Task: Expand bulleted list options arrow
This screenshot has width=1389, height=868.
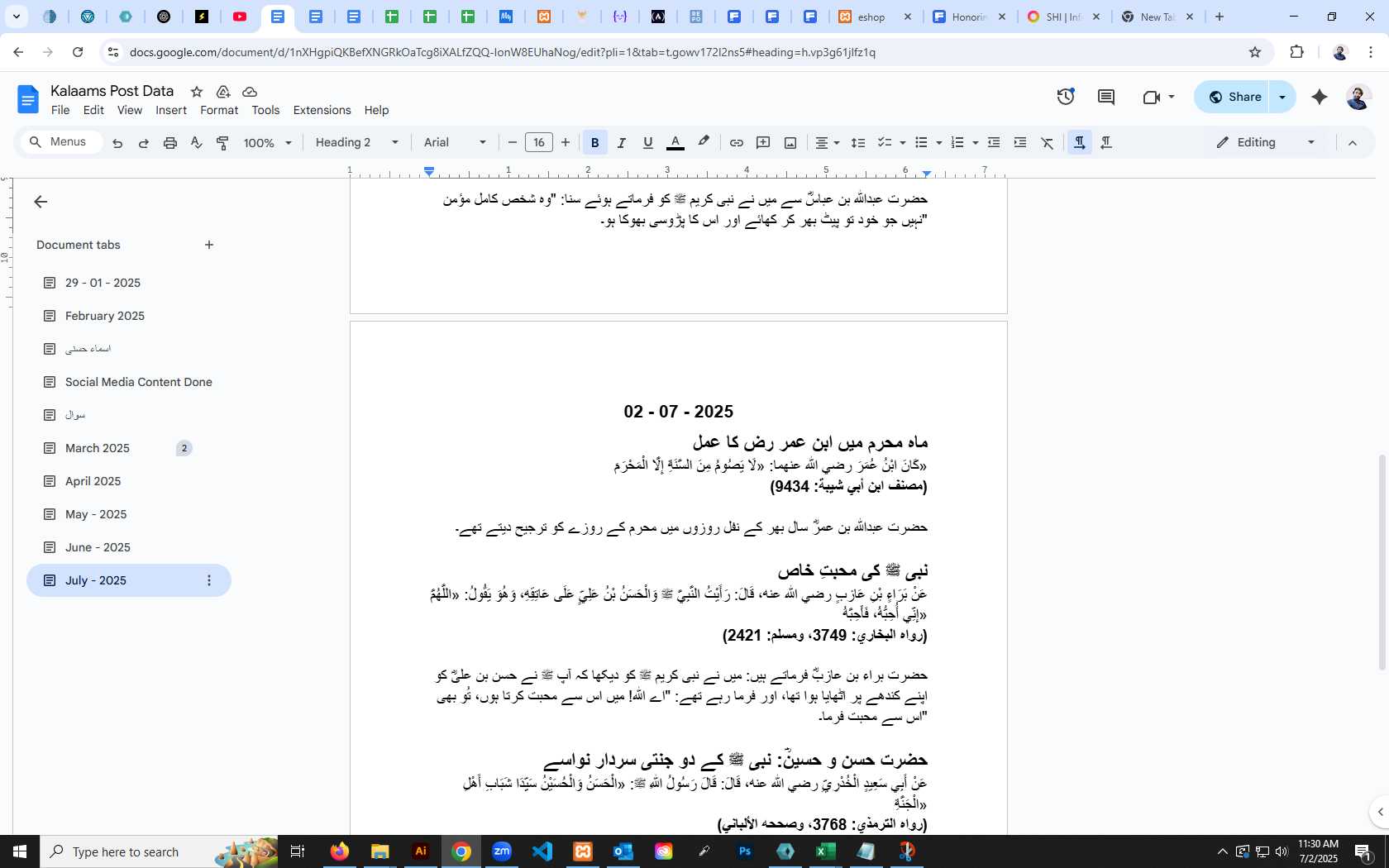Action: (938, 143)
